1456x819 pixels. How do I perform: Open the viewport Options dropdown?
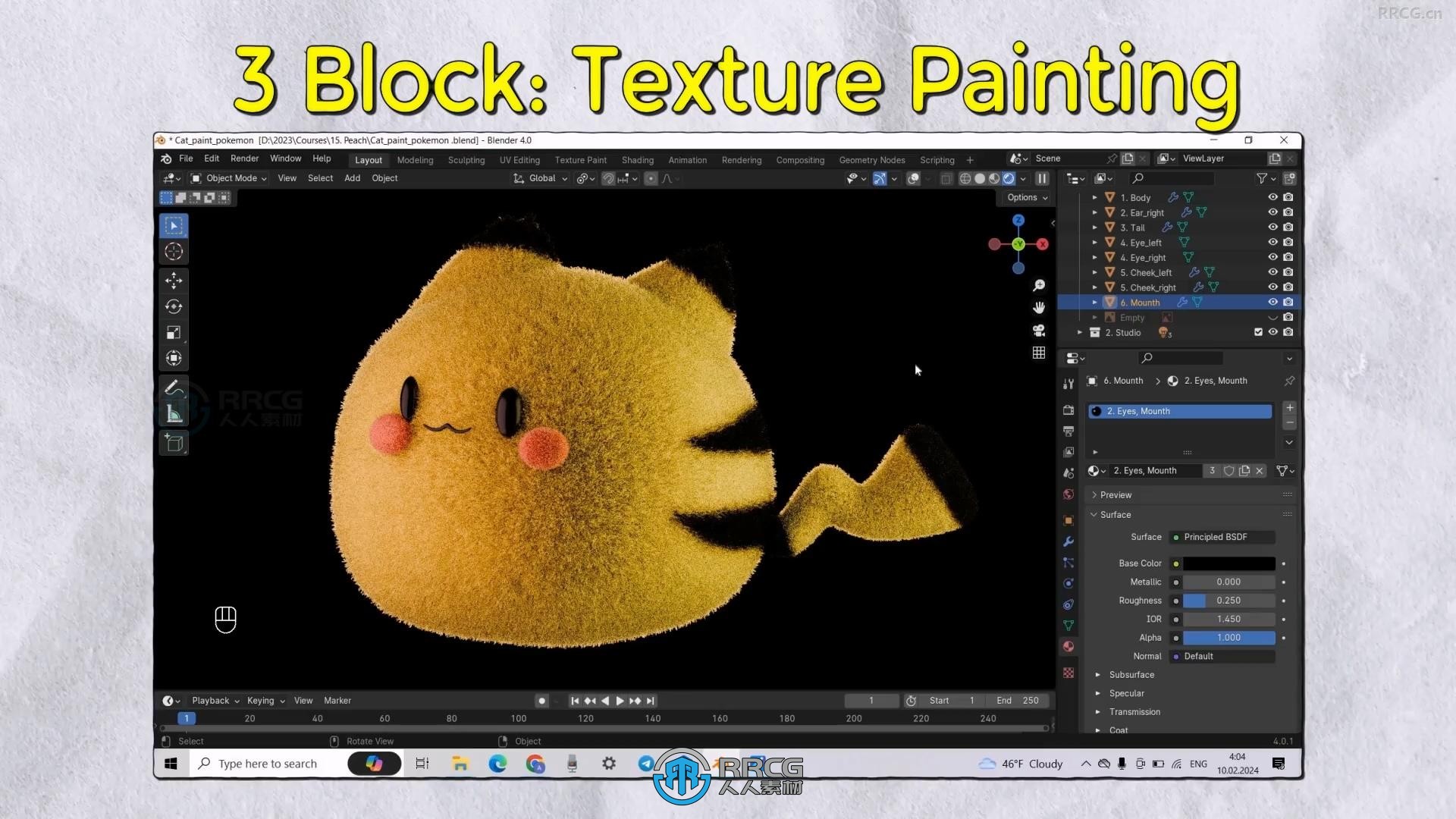tap(1027, 197)
